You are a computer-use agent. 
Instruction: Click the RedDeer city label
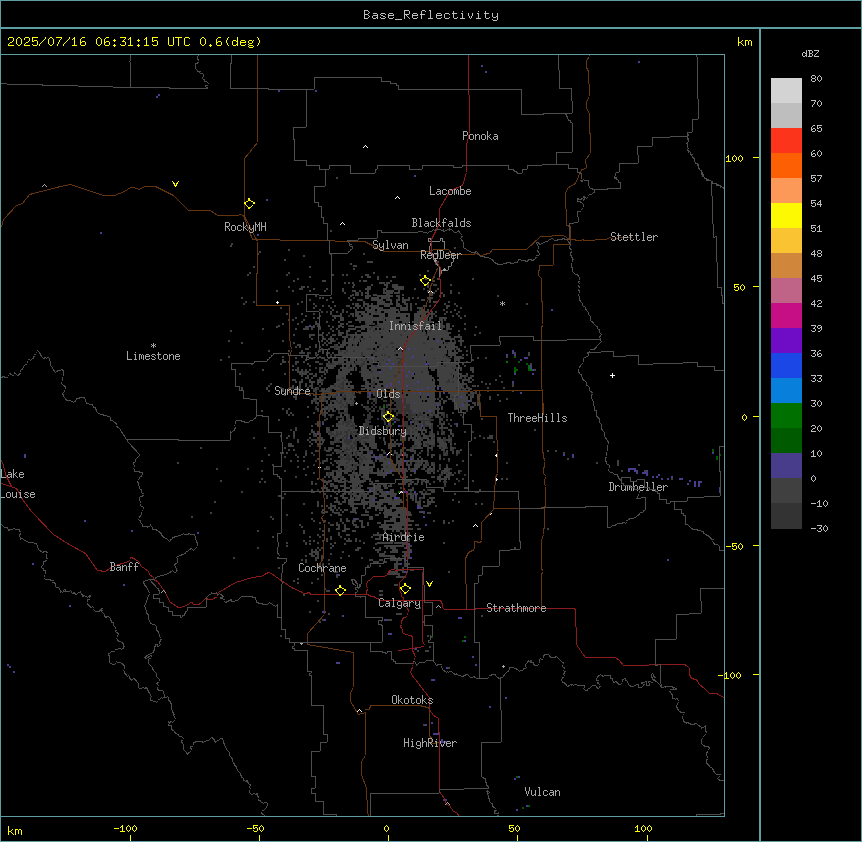[x=440, y=255]
